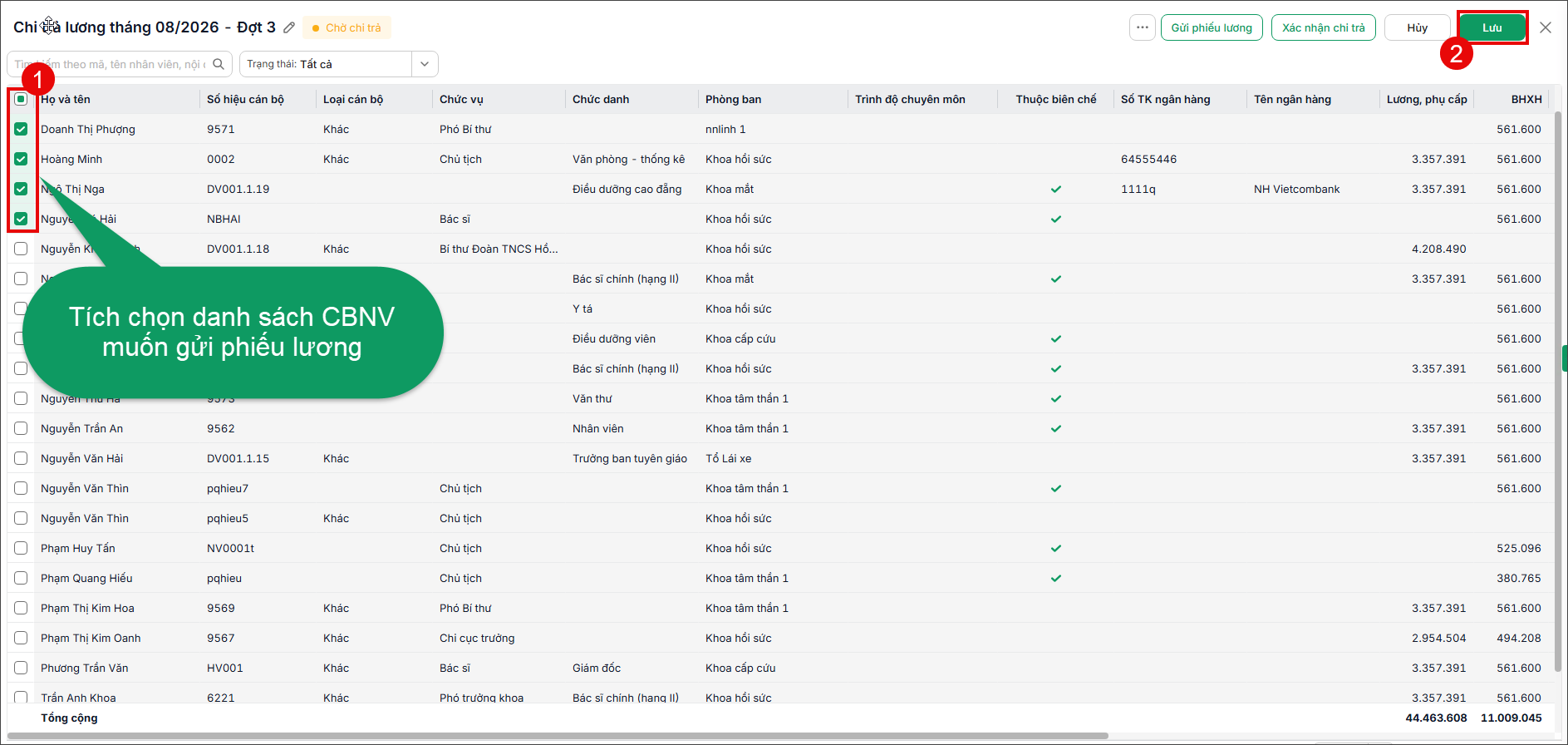Check Nguyễn Văn Hải row checkbox
This screenshot has width=1568, height=745.
click(x=21, y=458)
